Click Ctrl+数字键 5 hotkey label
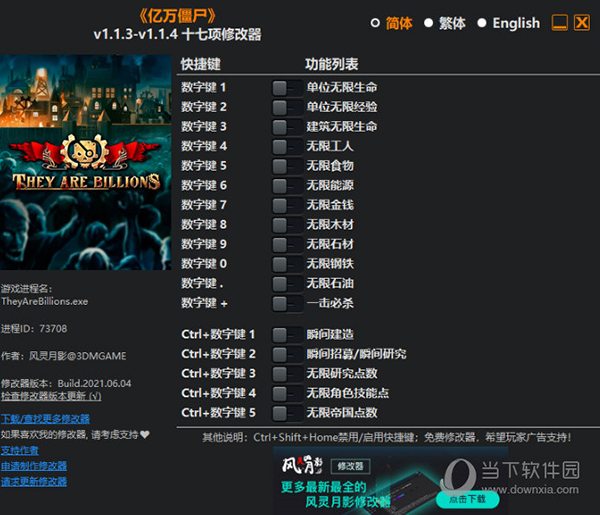The height and width of the screenshot is (515, 600). pos(218,413)
